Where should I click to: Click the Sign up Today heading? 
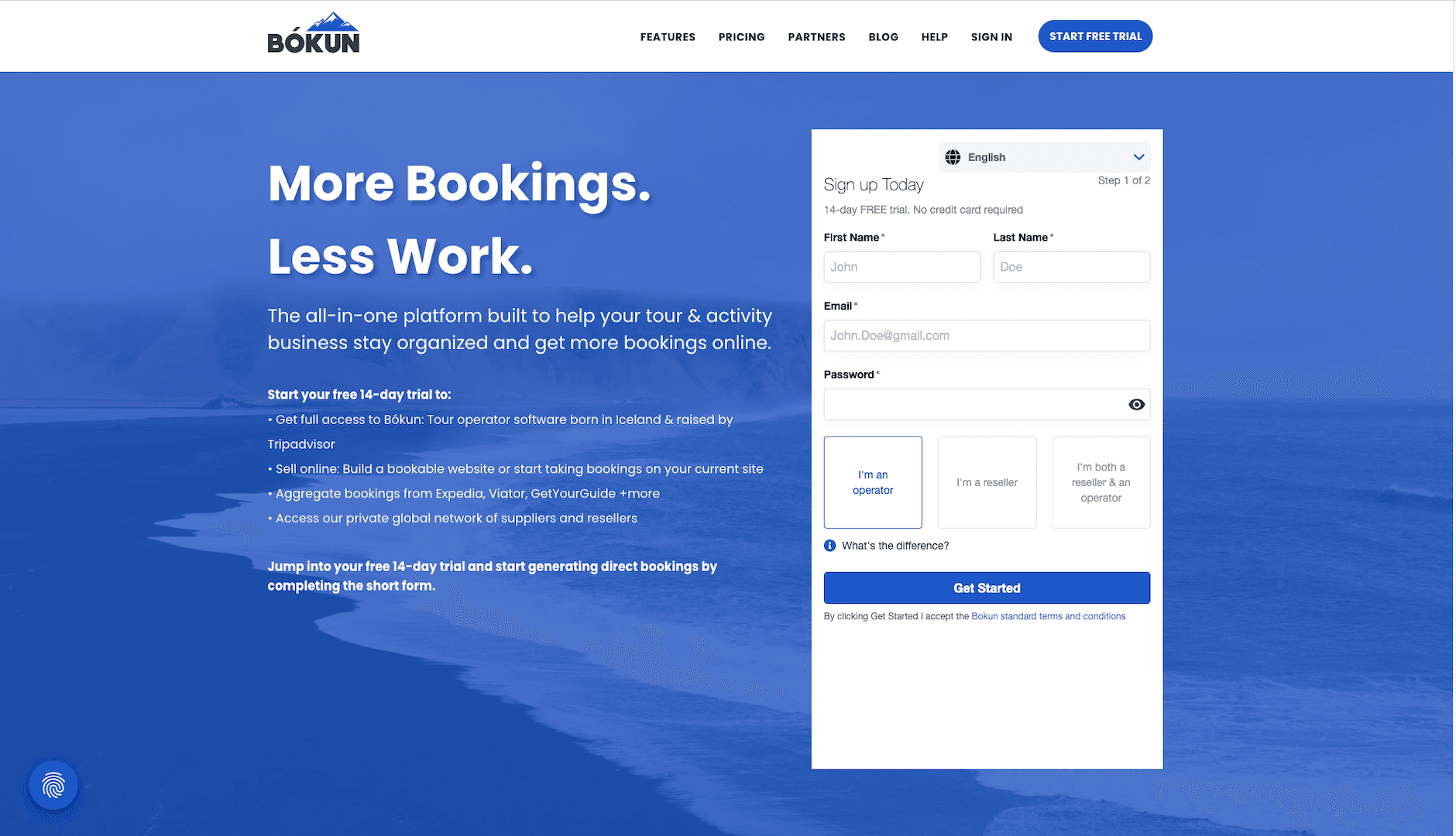(874, 185)
